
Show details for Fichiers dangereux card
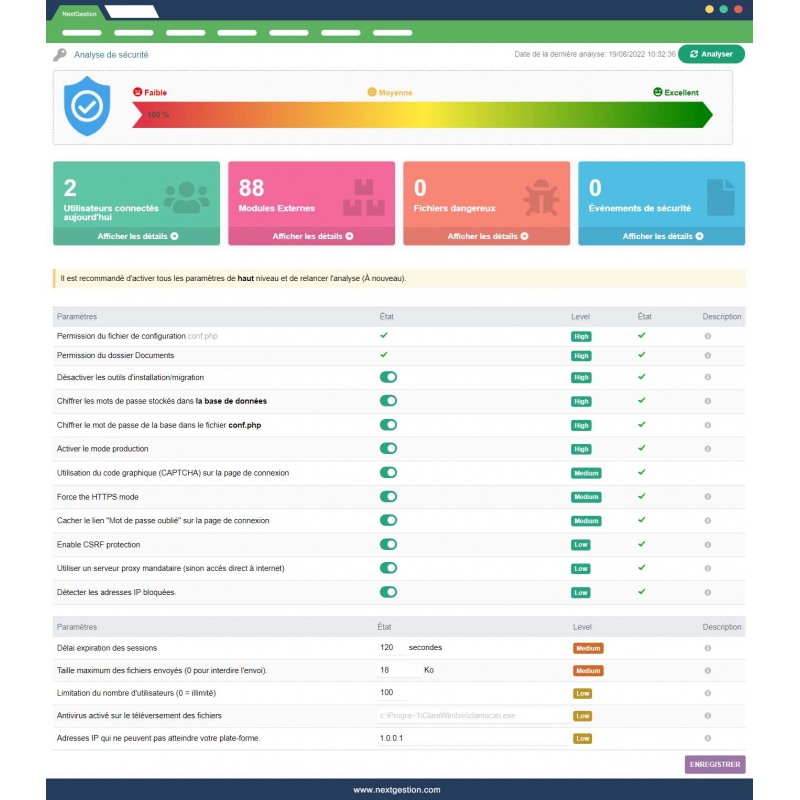(487, 237)
